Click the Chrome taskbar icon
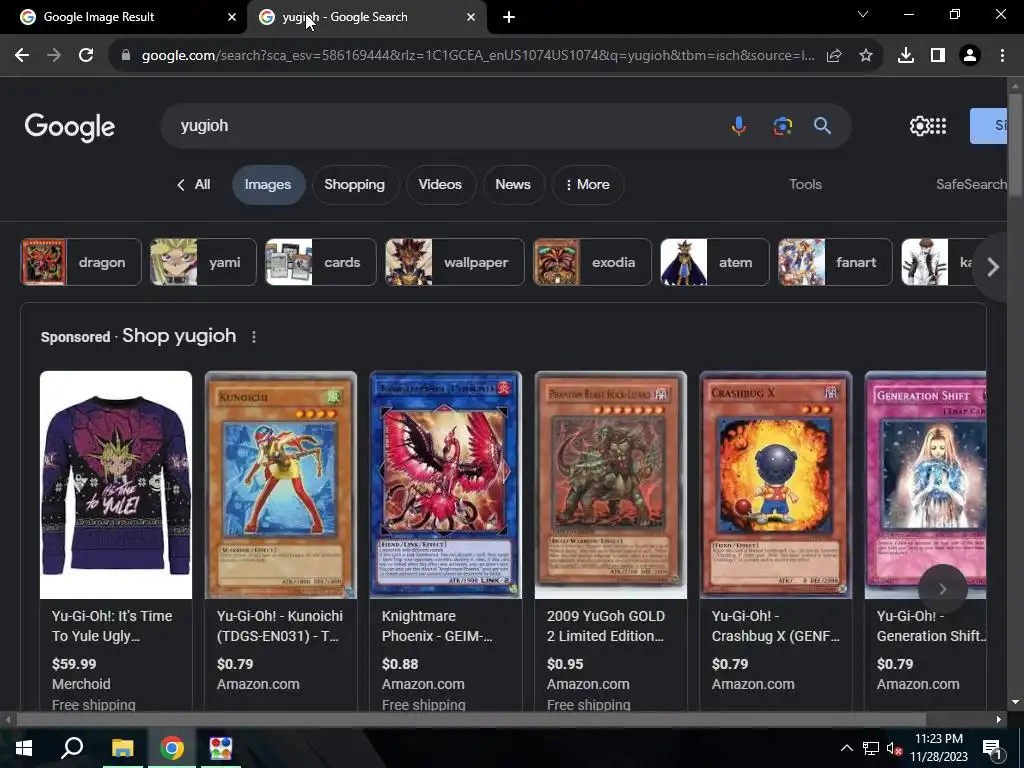1024x768 pixels. [x=172, y=748]
